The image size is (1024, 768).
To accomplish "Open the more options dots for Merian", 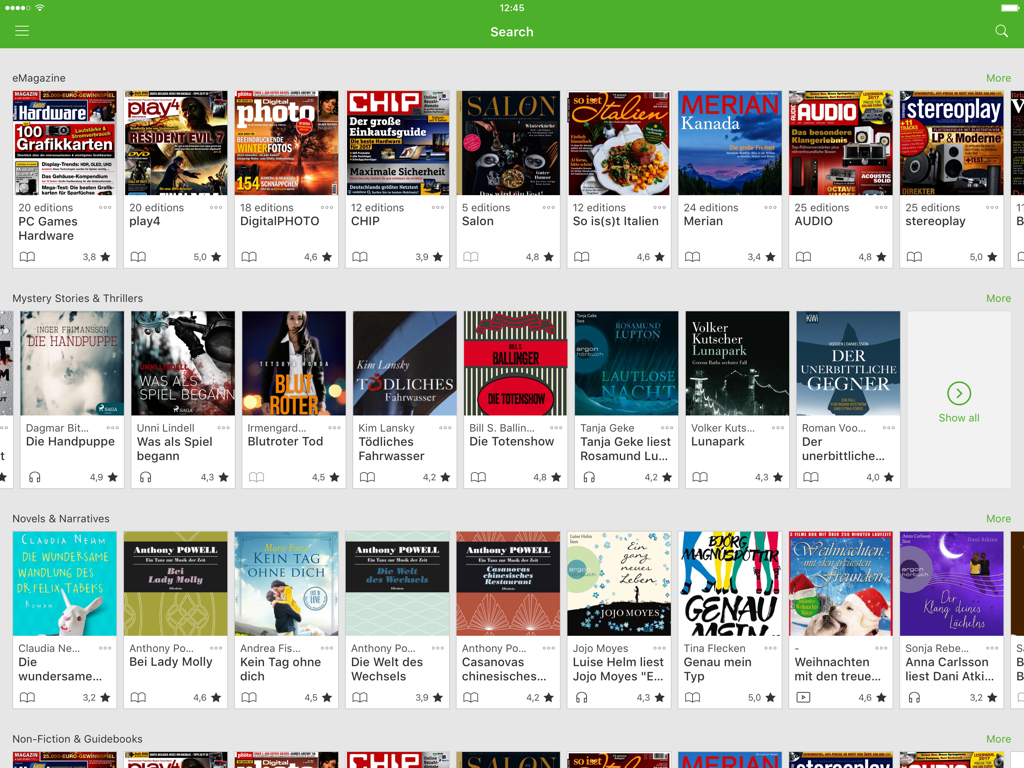I will (x=771, y=207).
